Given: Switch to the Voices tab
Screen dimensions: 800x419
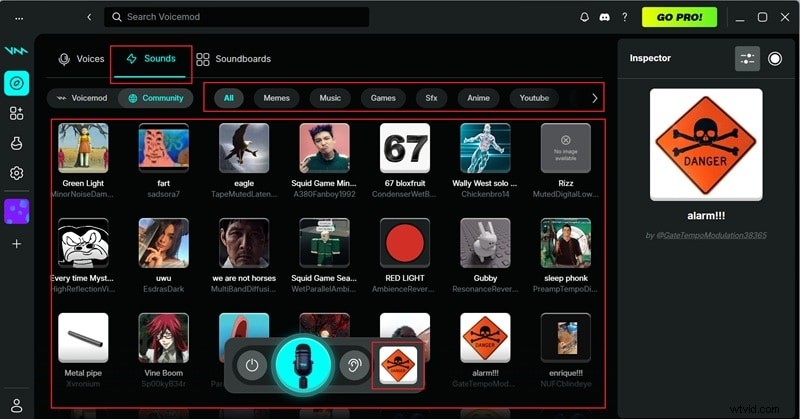Looking at the screenshot, I should coord(81,59).
